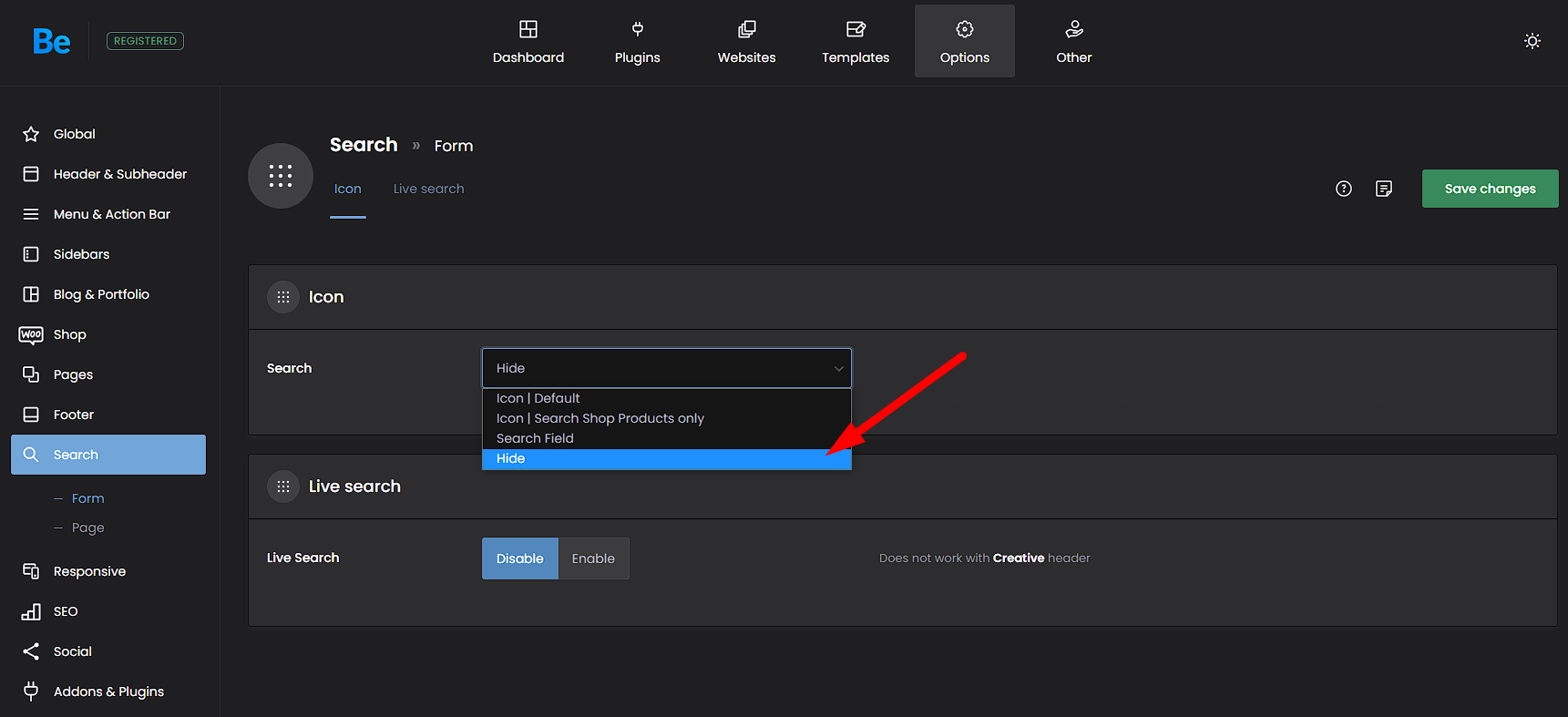Click the Live search section grid icon
The image size is (1568, 717).
(283, 487)
